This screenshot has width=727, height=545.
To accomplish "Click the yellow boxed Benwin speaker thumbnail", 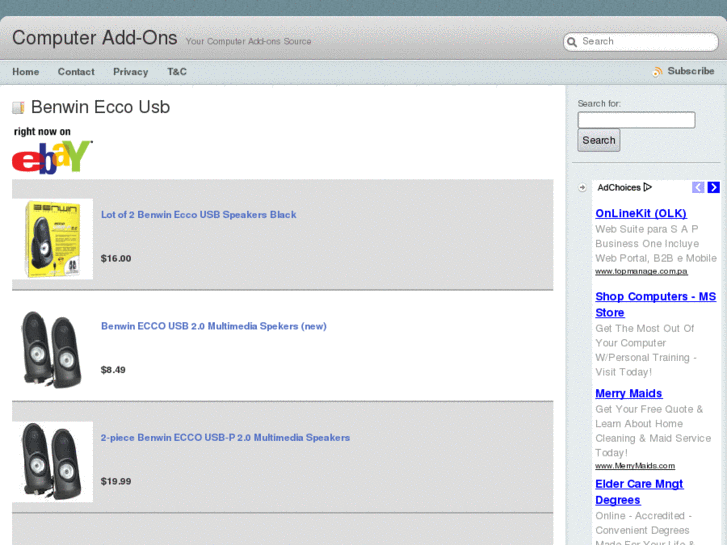I will click(x=52, y=239).
